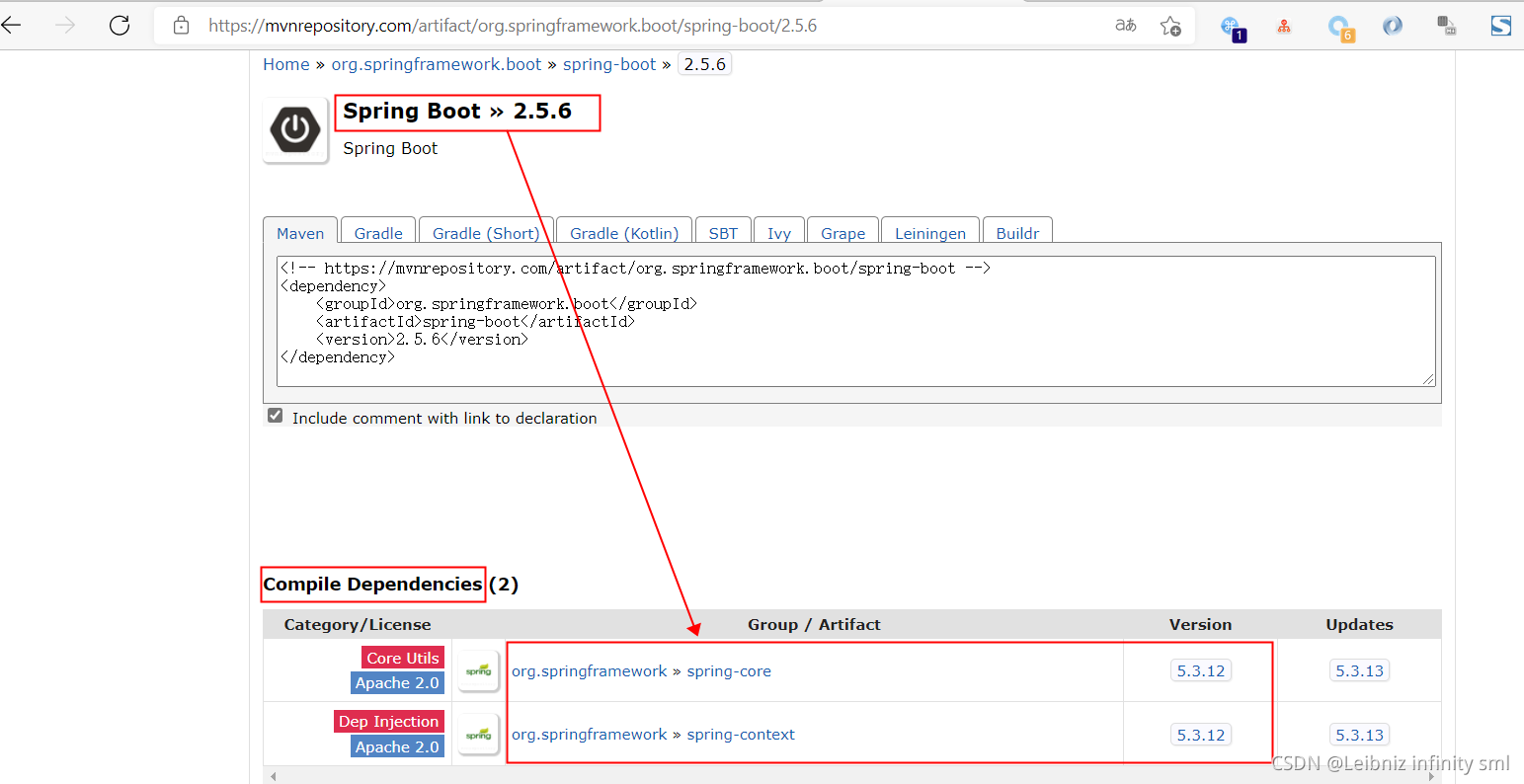Open the extension icon with the number 1 badge

(x=1233, y=28)
